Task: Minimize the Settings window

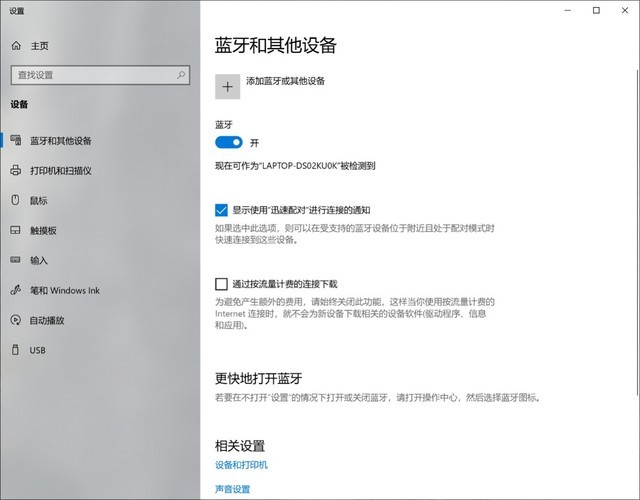Action: (568, 10)
